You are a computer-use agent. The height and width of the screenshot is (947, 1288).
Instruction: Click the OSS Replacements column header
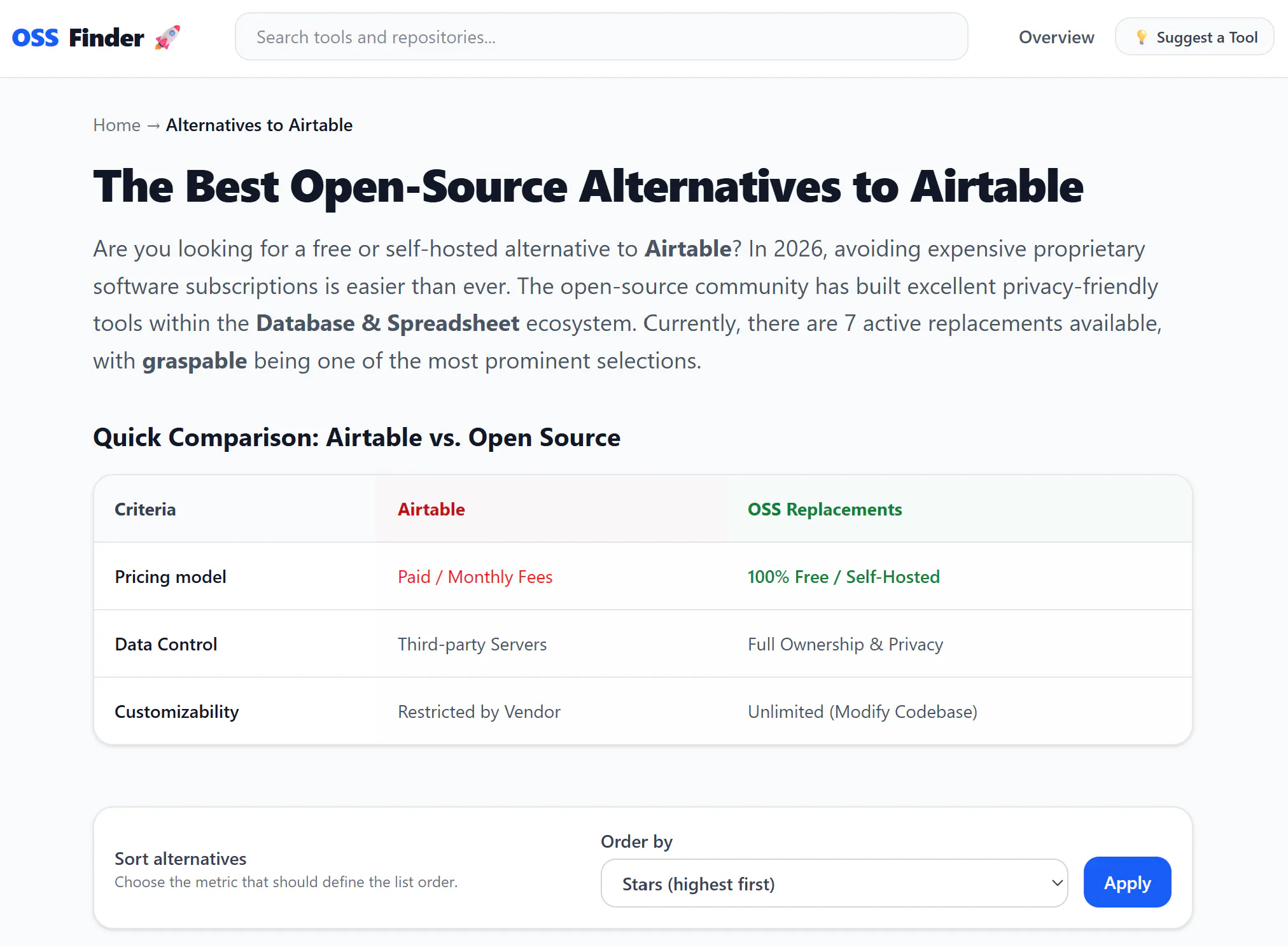coord(825,509)
